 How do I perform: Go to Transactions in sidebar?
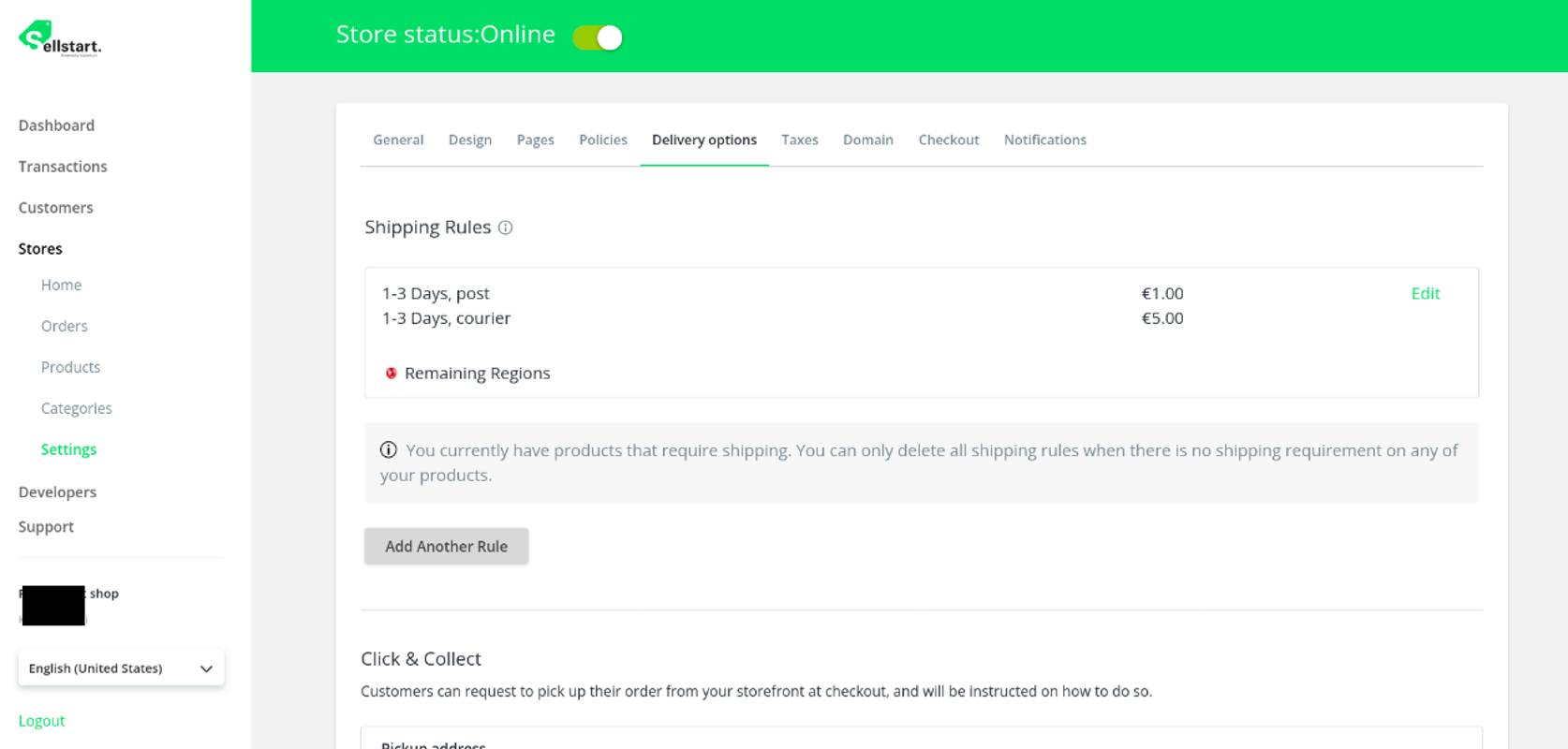[x=63, y=167]
